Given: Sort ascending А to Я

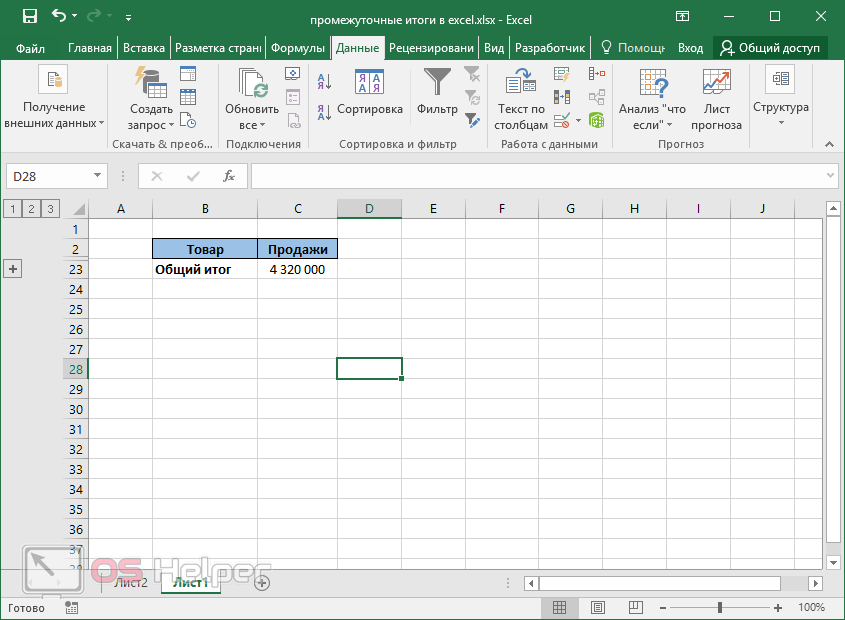Looking at the screenshot, I should (324, 81).
